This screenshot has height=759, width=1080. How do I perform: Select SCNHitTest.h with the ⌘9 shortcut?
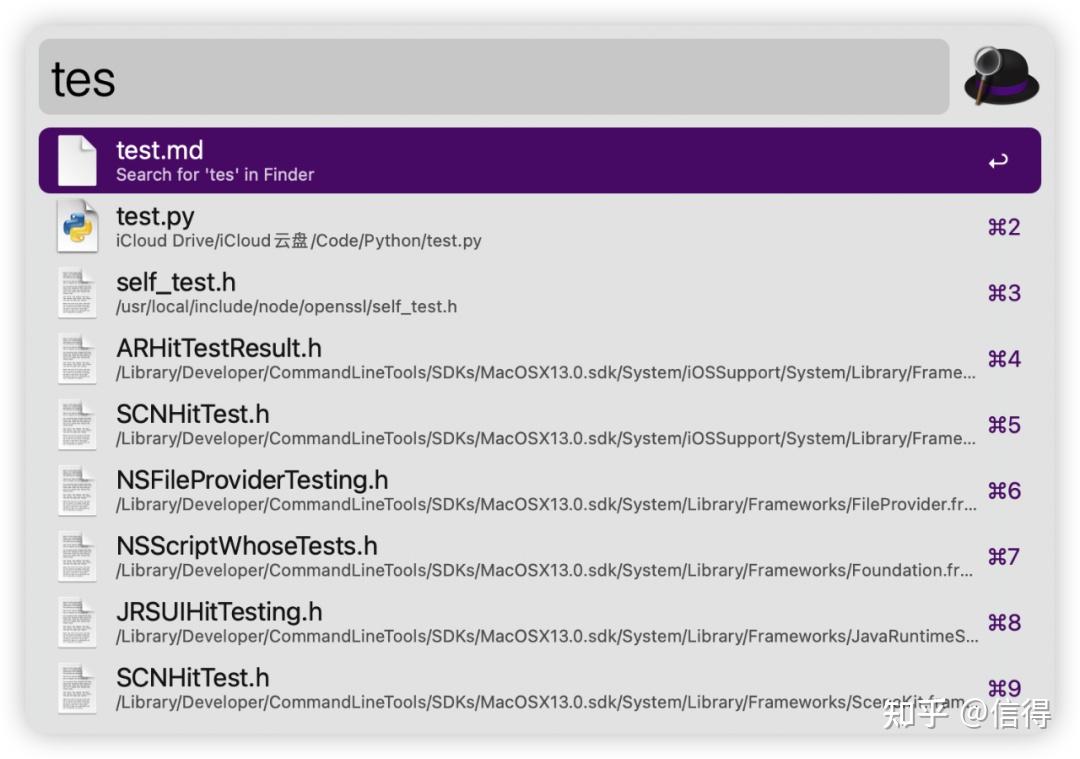coord(193,679)
